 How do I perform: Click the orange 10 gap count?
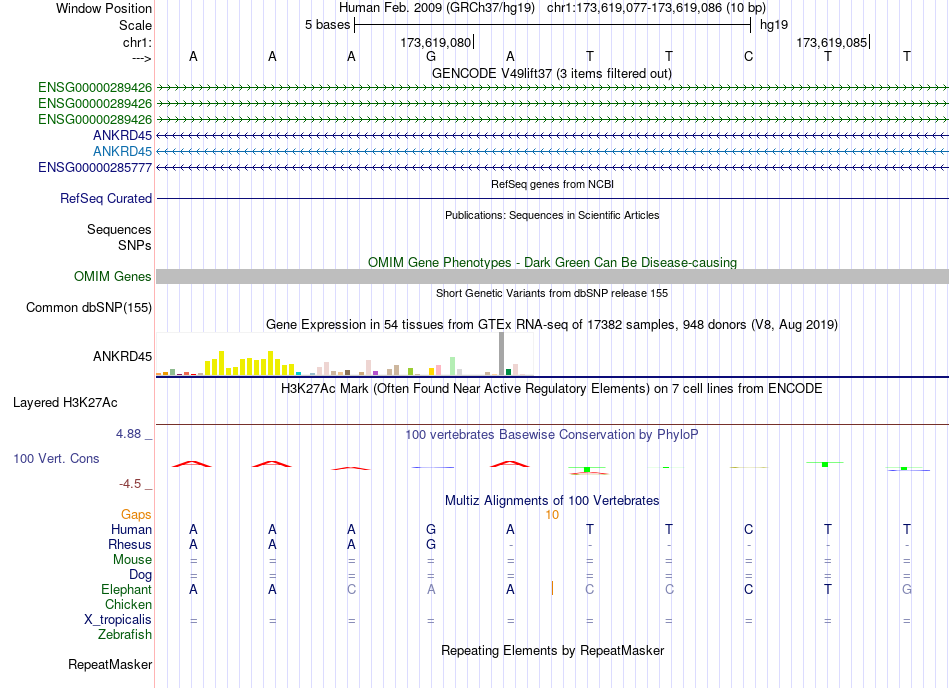pos(552,515)
